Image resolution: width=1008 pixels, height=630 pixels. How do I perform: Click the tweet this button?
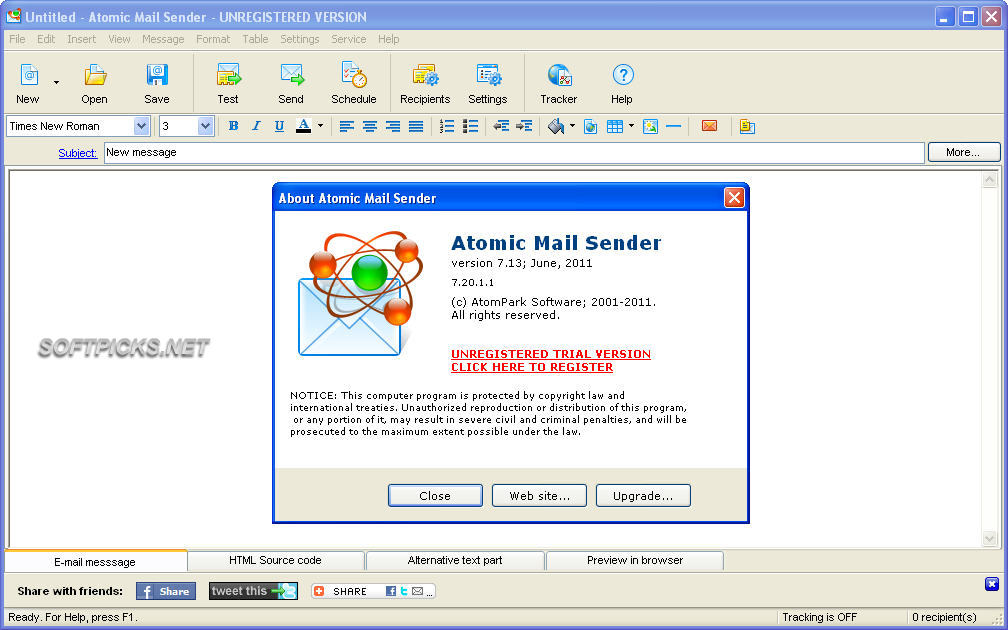pos(253,591)
